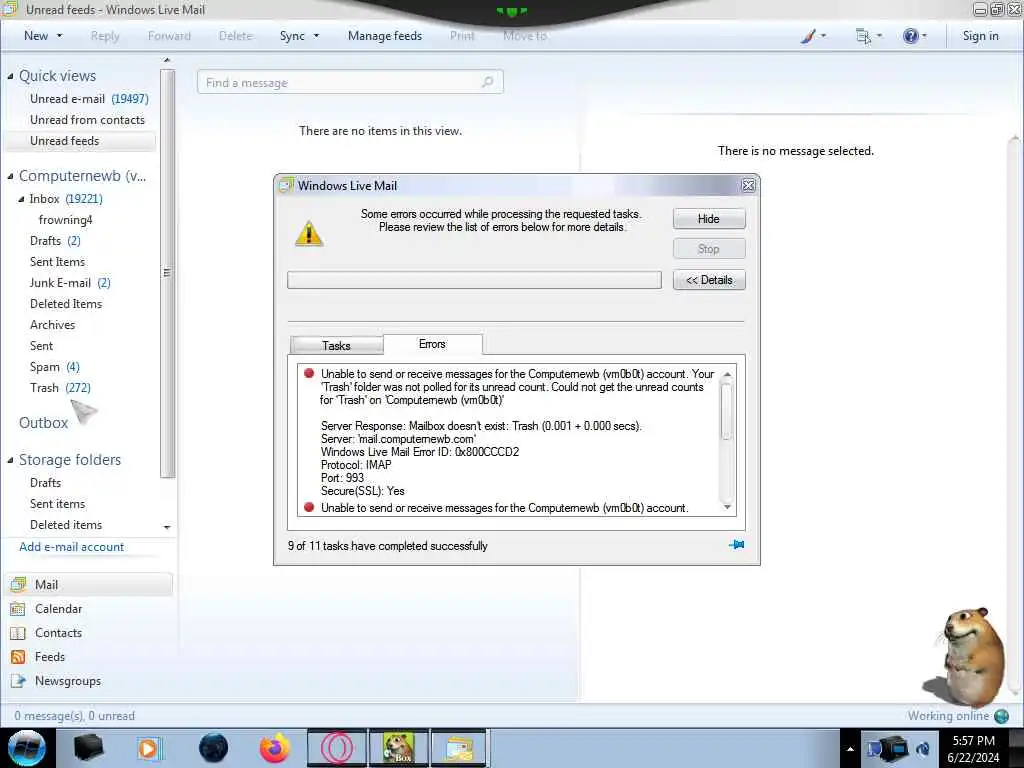Open the Opera taskbar icon
This screenshot has width=1024, height=768.
click(x=337, y=748)
